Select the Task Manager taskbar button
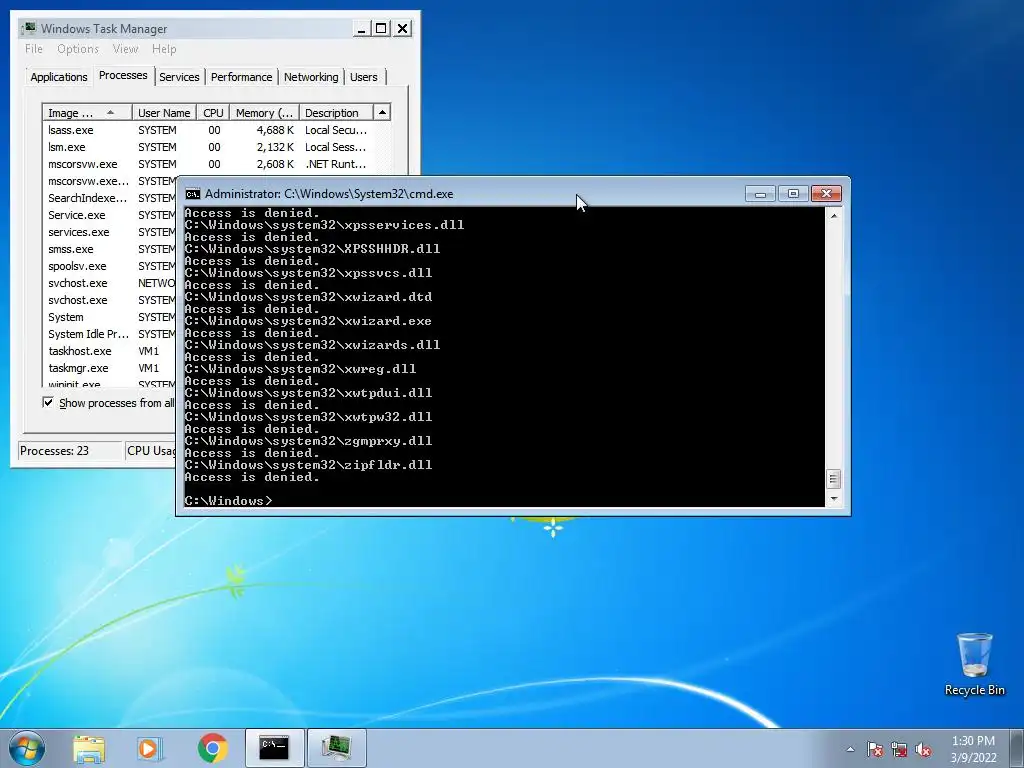Viewport: 1024px width, 768px height. pyautogui.click(x=336, y=748)
